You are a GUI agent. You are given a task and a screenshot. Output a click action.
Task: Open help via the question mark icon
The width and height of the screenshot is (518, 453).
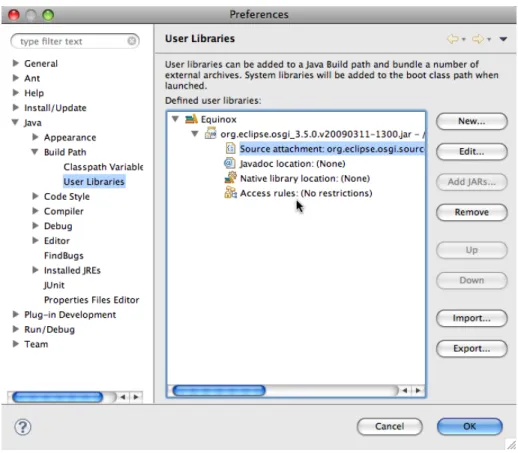tap(23, 427)
